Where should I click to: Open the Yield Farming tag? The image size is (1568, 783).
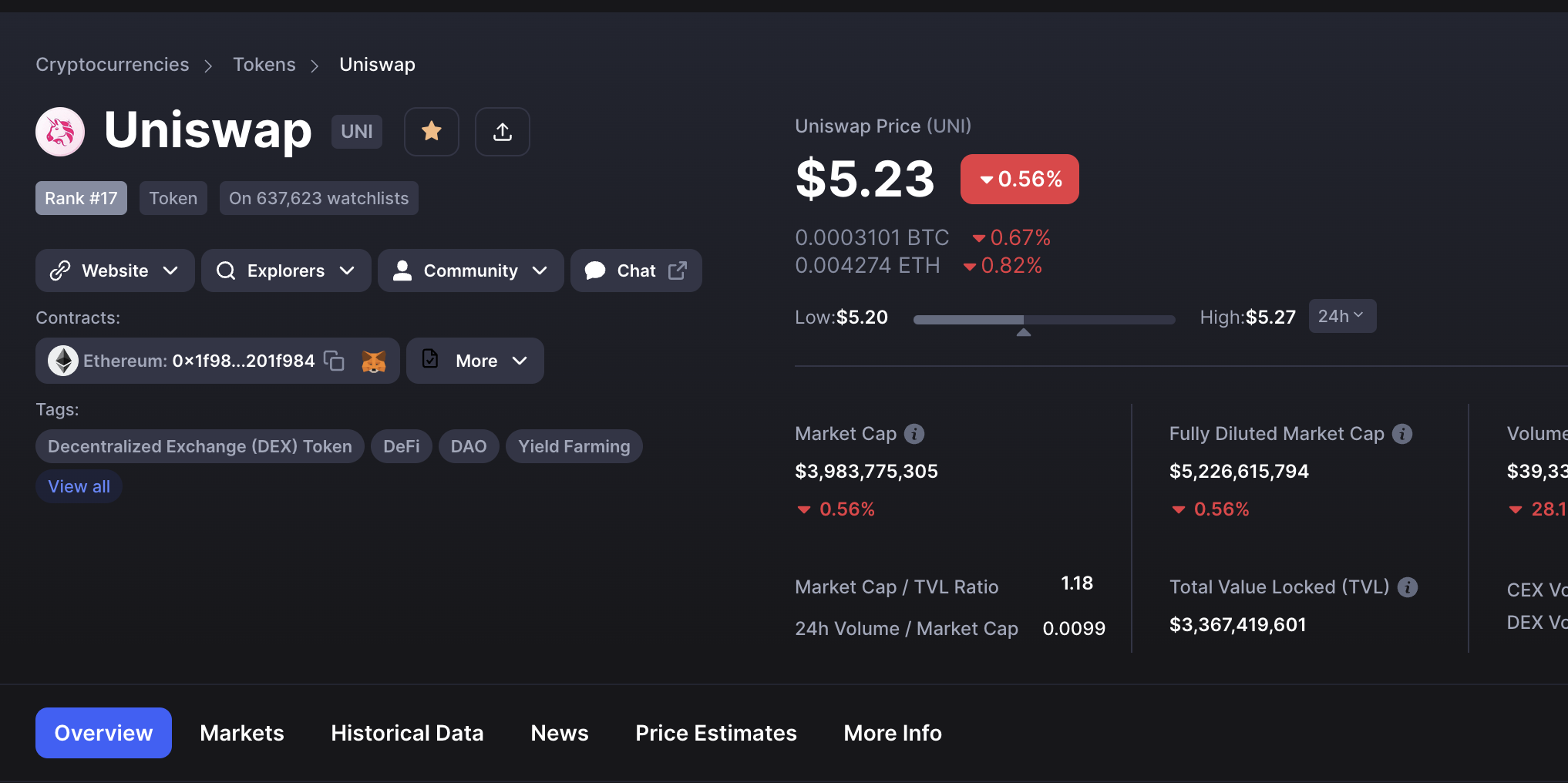coord(574,446)
